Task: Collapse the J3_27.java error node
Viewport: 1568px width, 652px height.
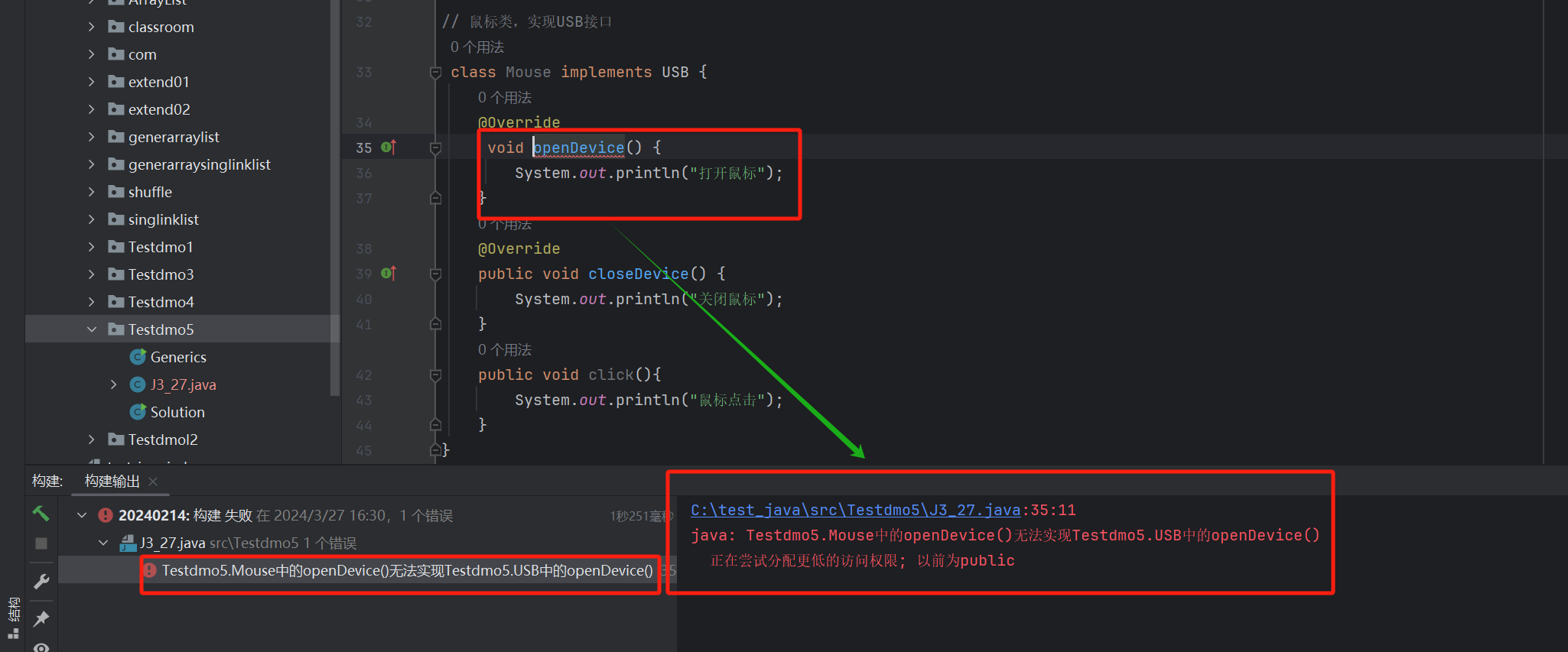Action: (103, 543)
